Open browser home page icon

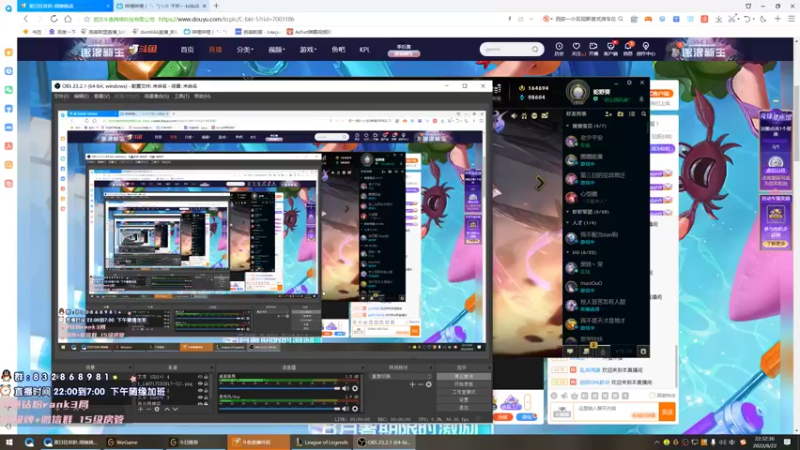68,19
